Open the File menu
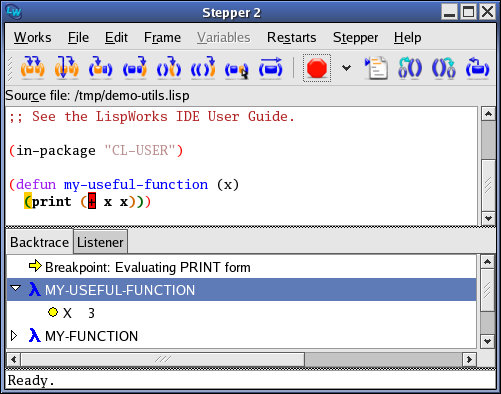Screen dimensions: 501x394 (x=78, y=37)
